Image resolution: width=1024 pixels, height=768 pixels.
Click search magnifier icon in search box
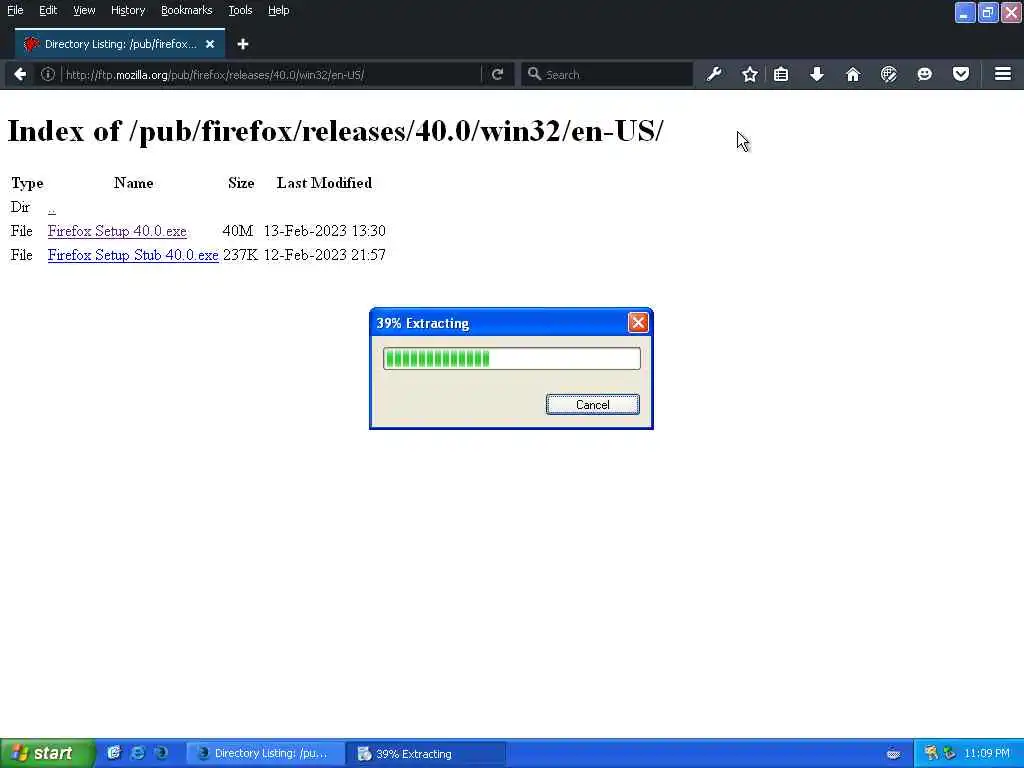click(x=534, y=74)
